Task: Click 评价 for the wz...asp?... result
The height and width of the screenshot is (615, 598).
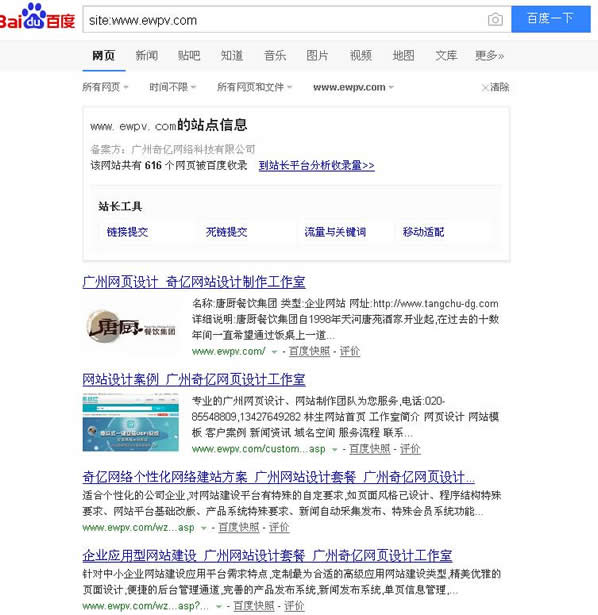Action: point(294,606)
